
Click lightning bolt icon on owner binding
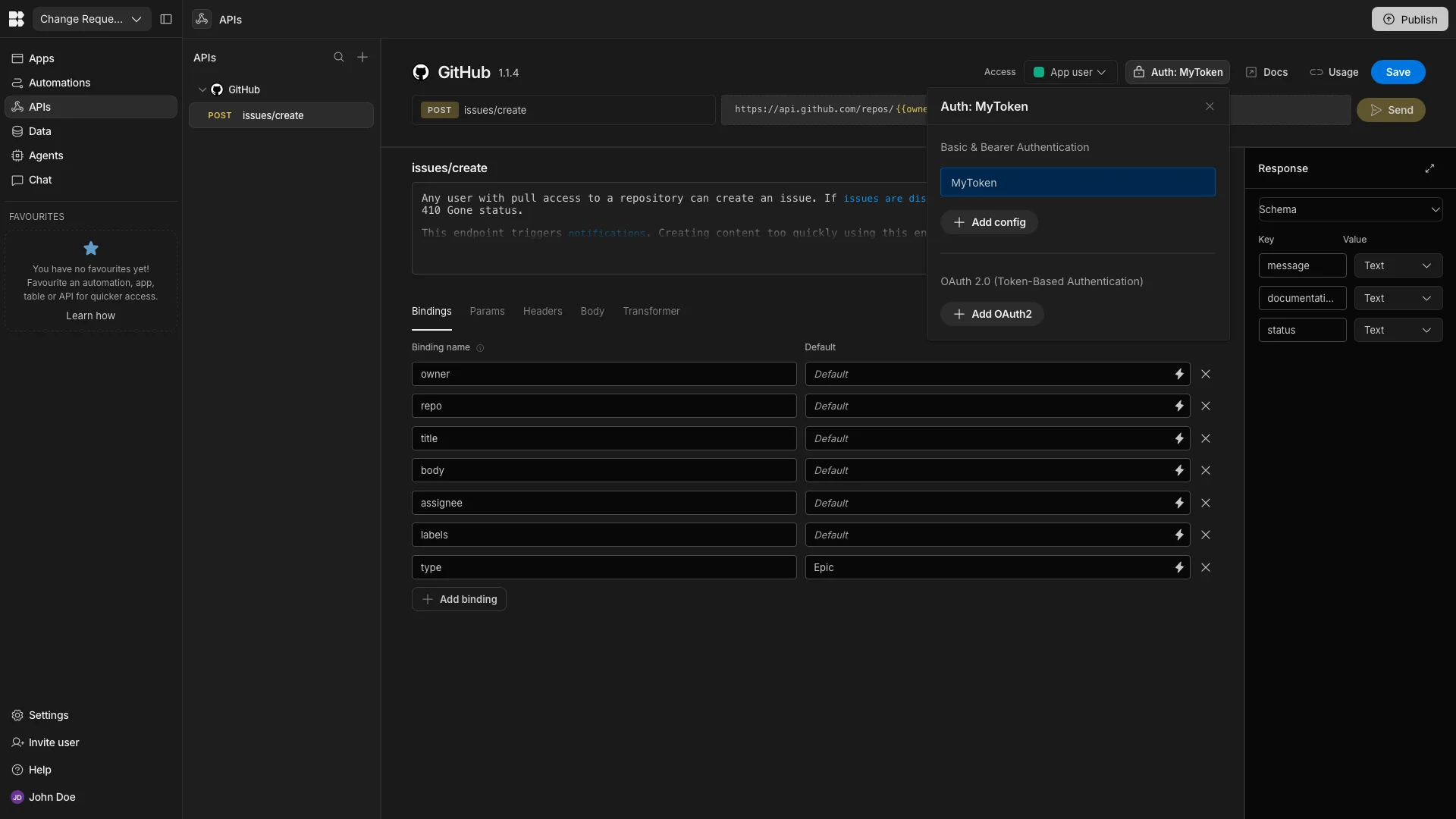point(1179,374)
